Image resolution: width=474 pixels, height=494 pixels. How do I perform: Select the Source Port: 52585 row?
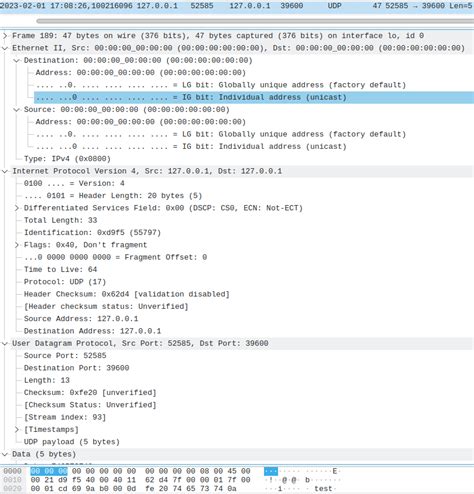[x=65, y=356]
